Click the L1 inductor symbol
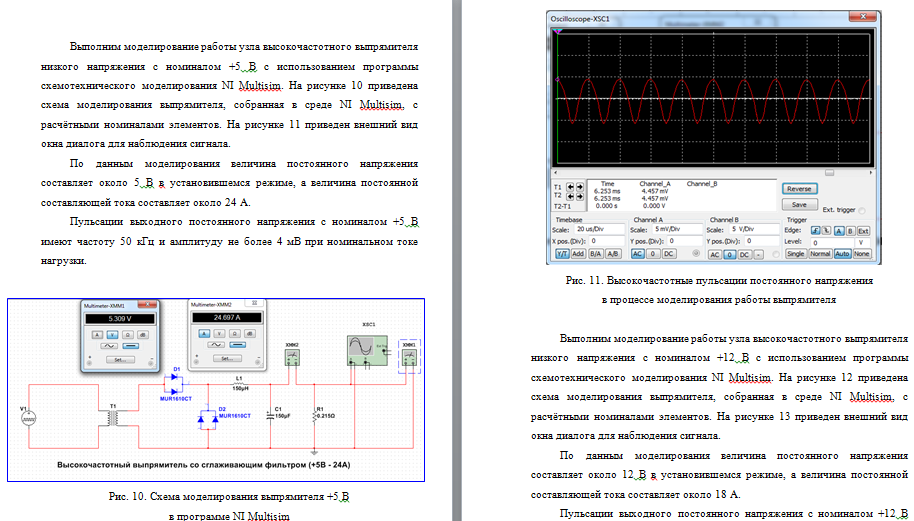Viewport: 914px width, 521px height. (238, 385)
